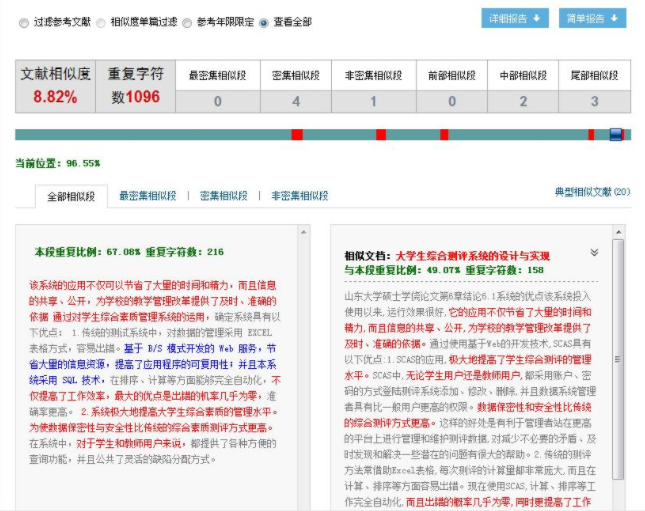Enable the 参考年限限定 radio option

187,21
